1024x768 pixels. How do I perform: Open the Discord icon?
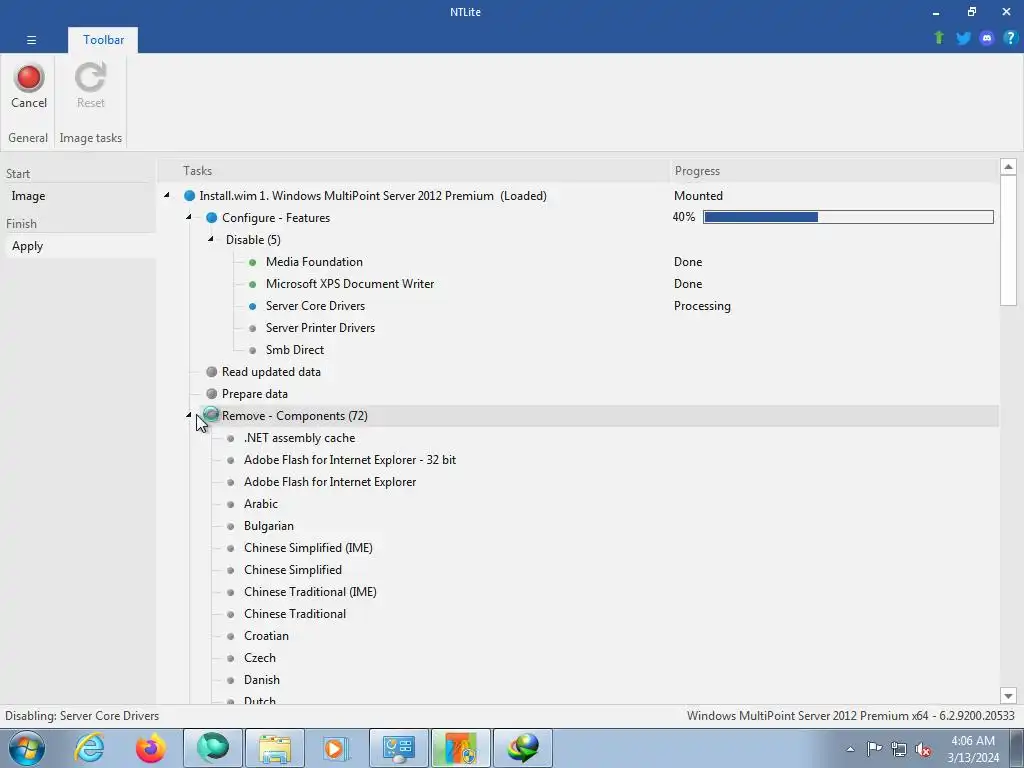987,38
